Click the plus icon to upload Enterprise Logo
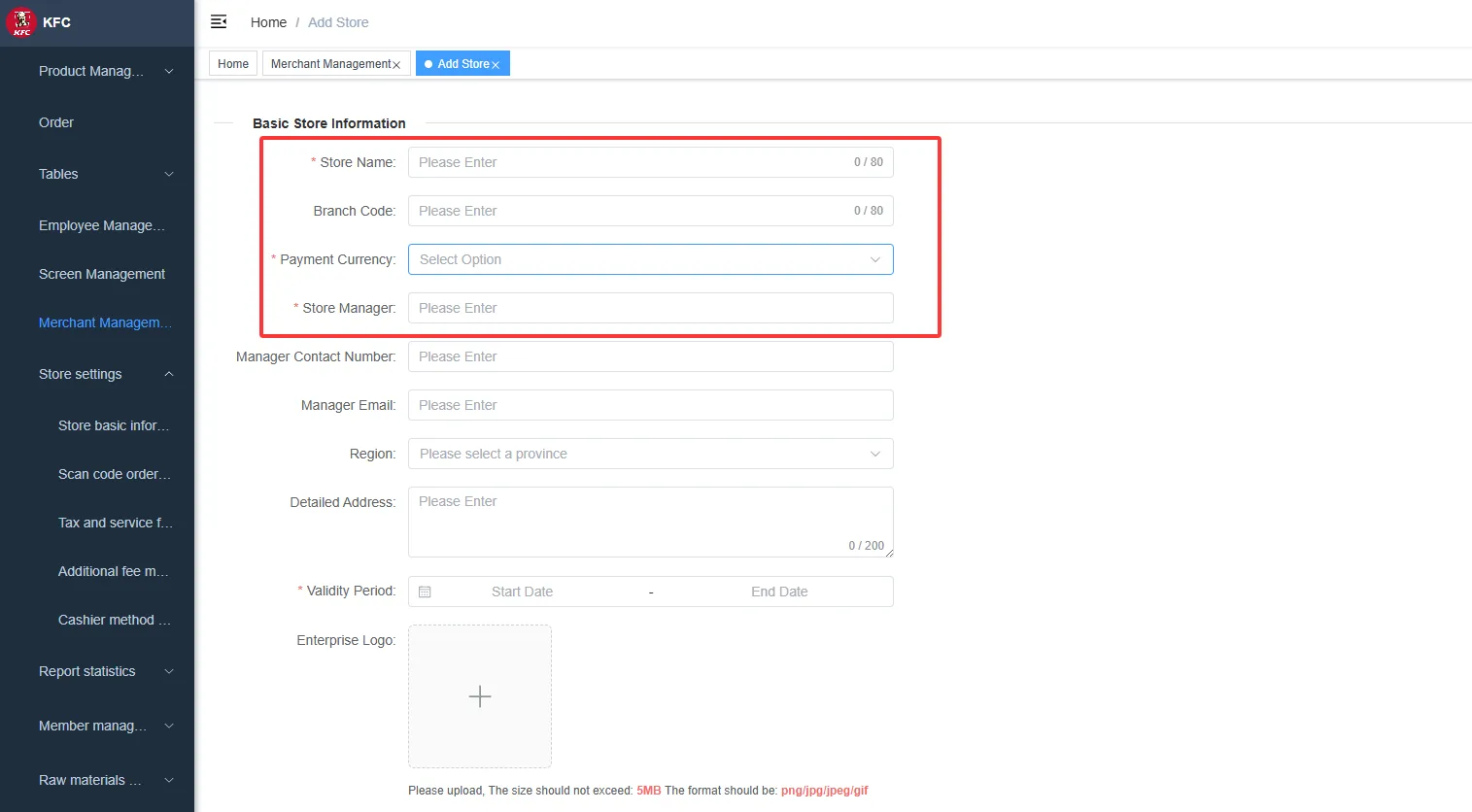Image resolution: width=1472 pixels, height=812 pixels. (x=480, y=696)
